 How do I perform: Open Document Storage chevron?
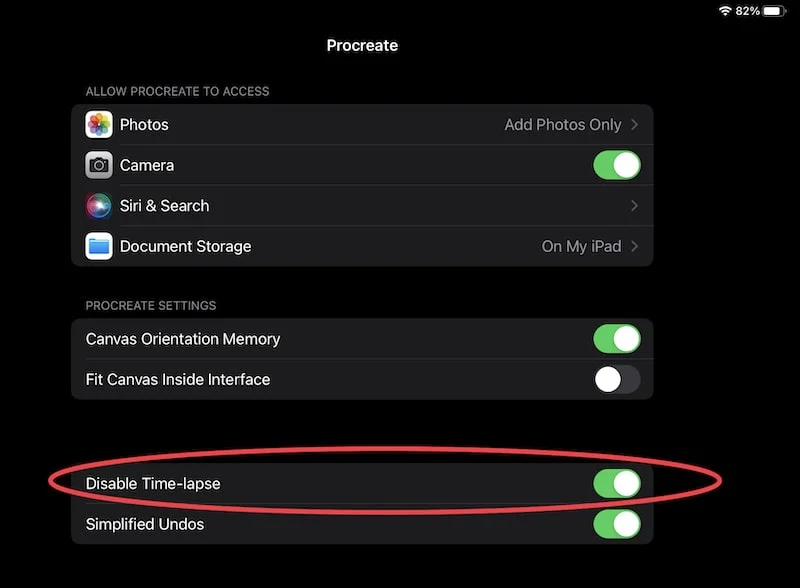click(634, 246)
